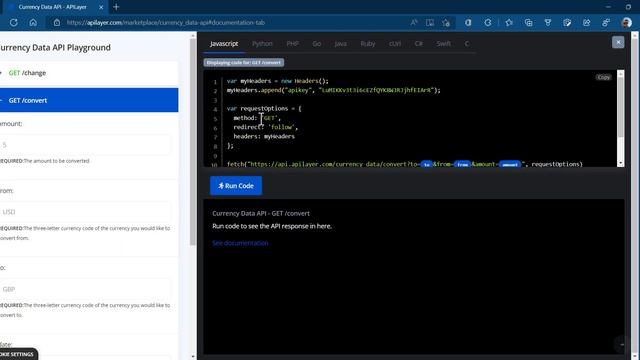Go to the browser home page icon
The width and height of the screenshot is (640, 360).
click(33, 22)
